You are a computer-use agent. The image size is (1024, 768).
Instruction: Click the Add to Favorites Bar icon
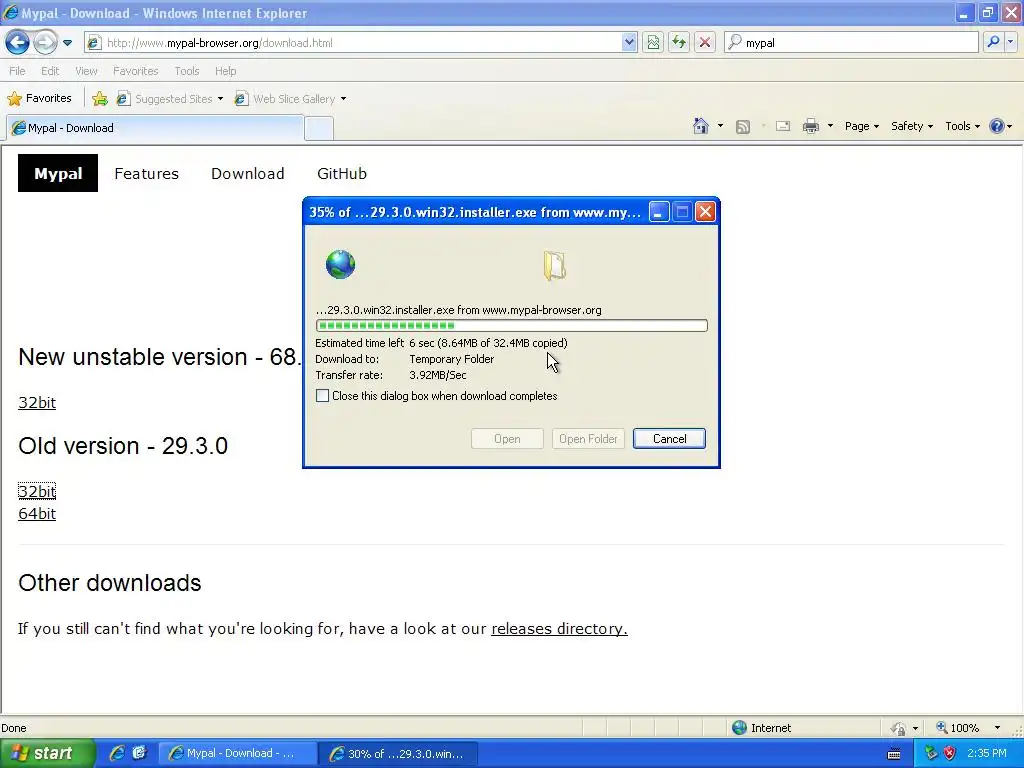(x=100, y=99)
